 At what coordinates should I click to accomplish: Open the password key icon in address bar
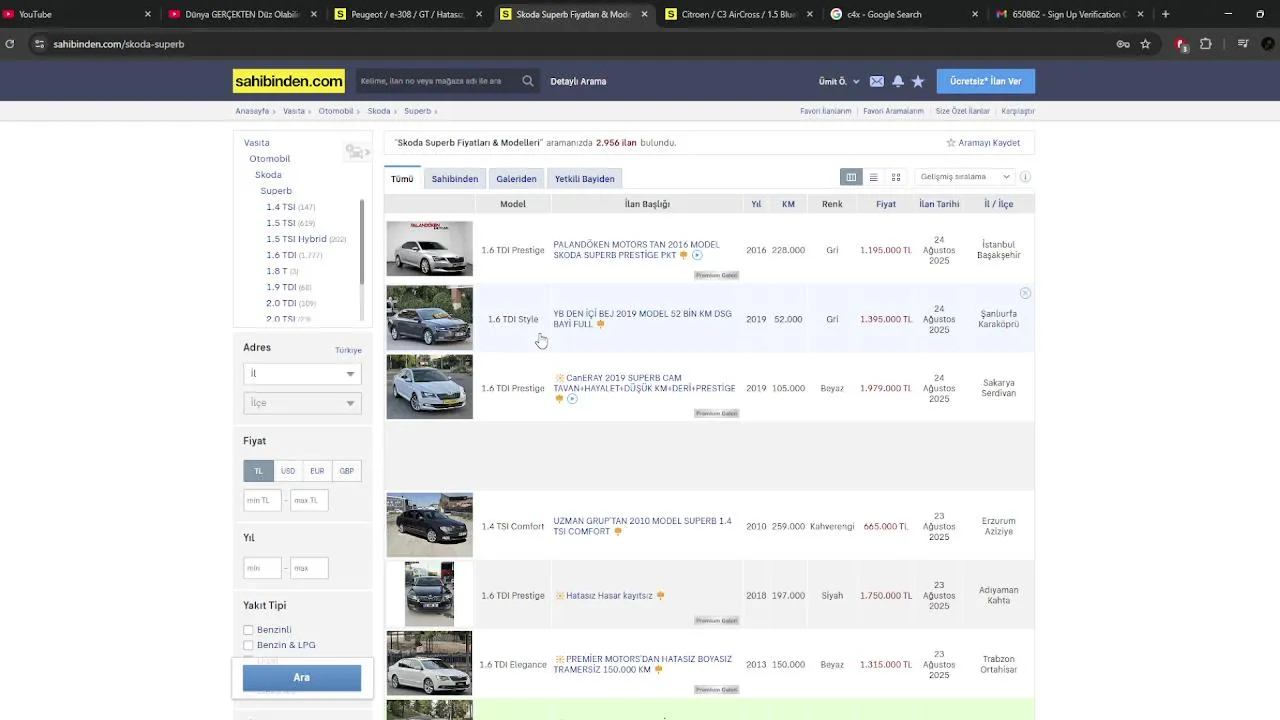coord(1123,44)
